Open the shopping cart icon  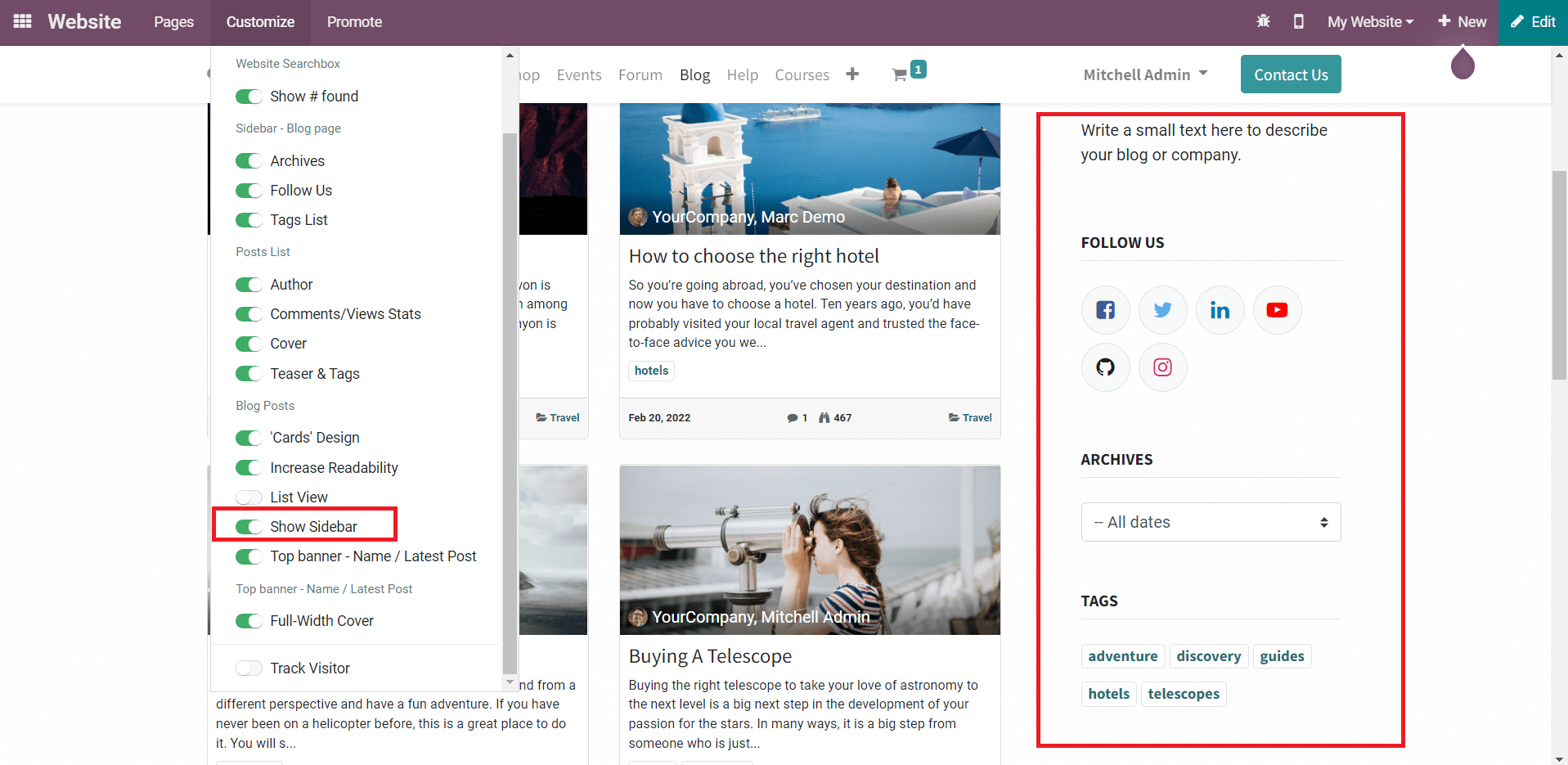[x=900, y=74]
